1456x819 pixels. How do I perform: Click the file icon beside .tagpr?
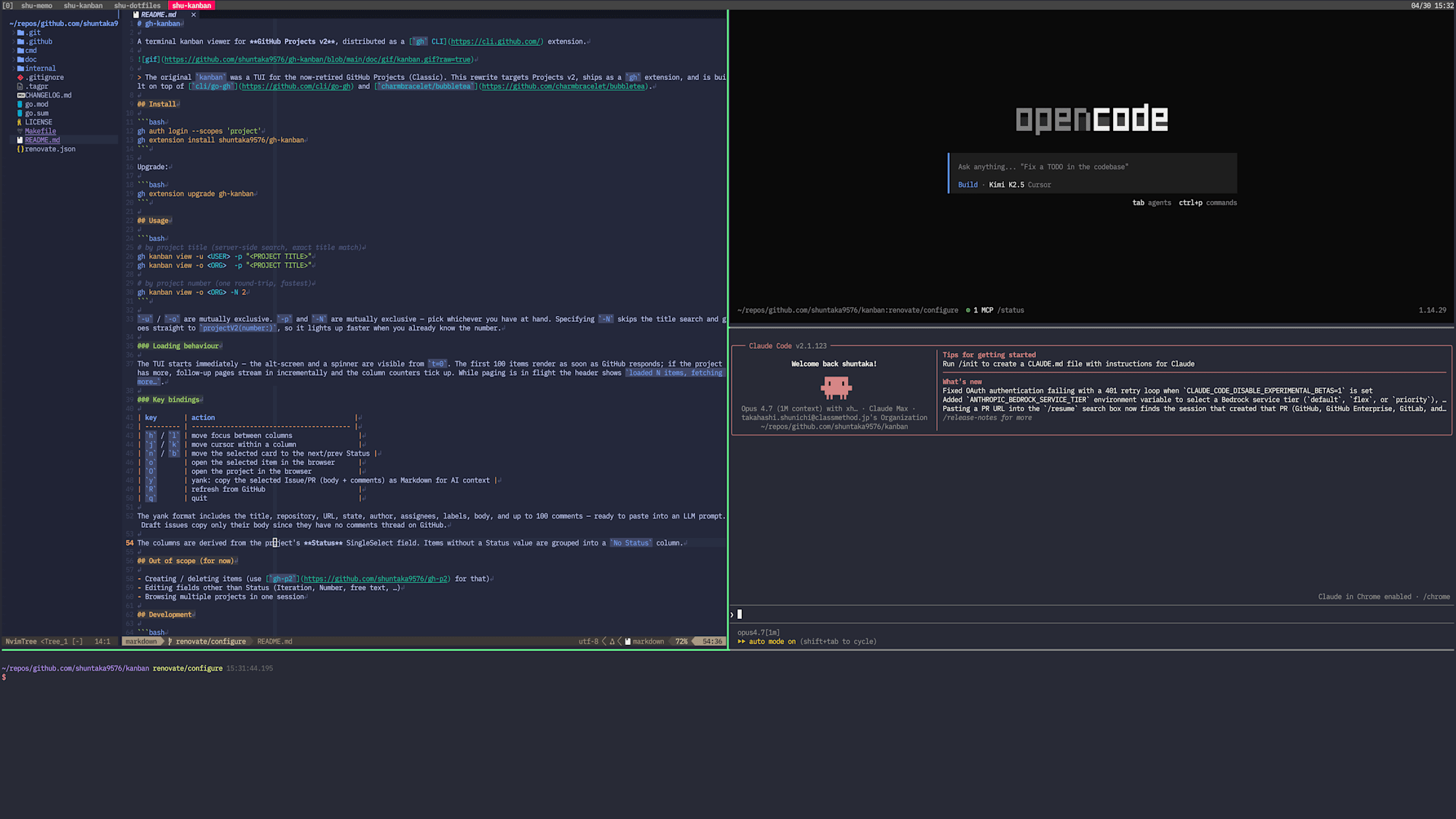[x=20, y=87]
